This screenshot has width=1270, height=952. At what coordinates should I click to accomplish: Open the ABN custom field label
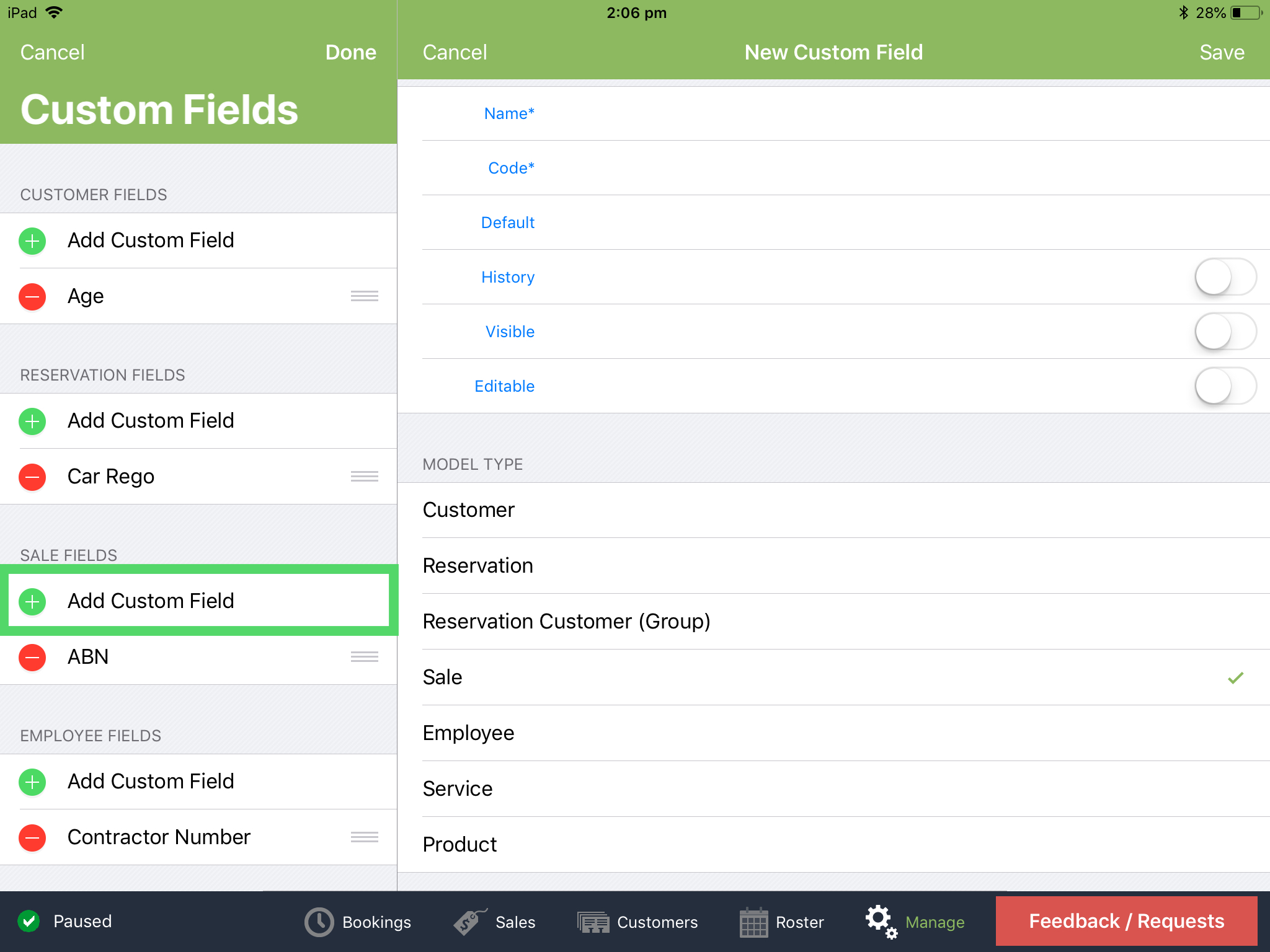88,657
